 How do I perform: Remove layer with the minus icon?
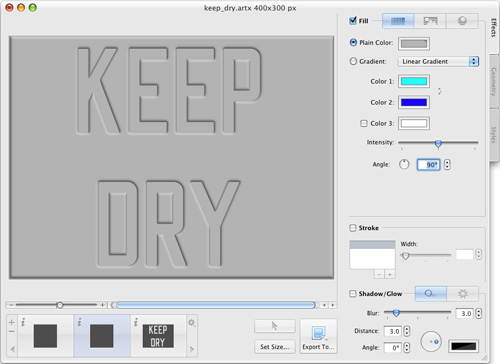coord(12,331)
